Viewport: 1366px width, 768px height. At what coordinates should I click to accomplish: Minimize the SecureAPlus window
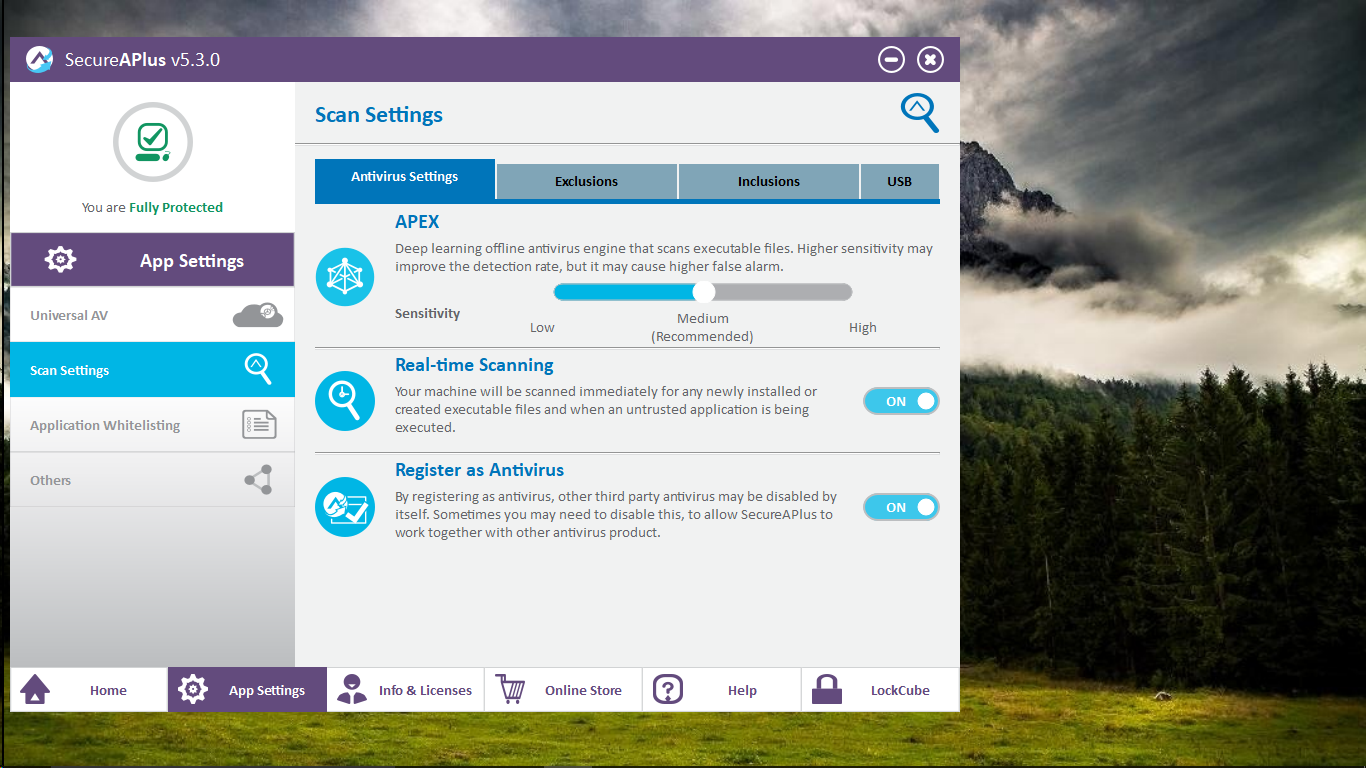891,60
